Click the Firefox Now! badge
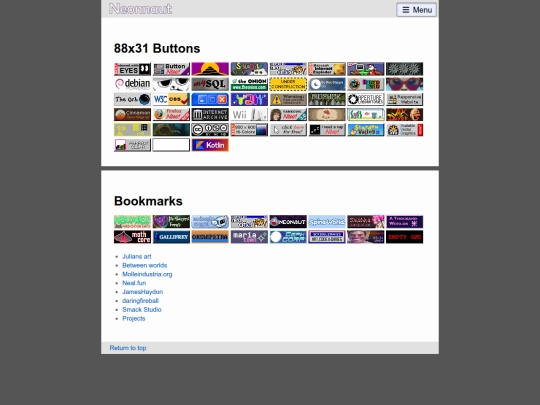Viewport: 540px width, 405px height. coord(171,115)
